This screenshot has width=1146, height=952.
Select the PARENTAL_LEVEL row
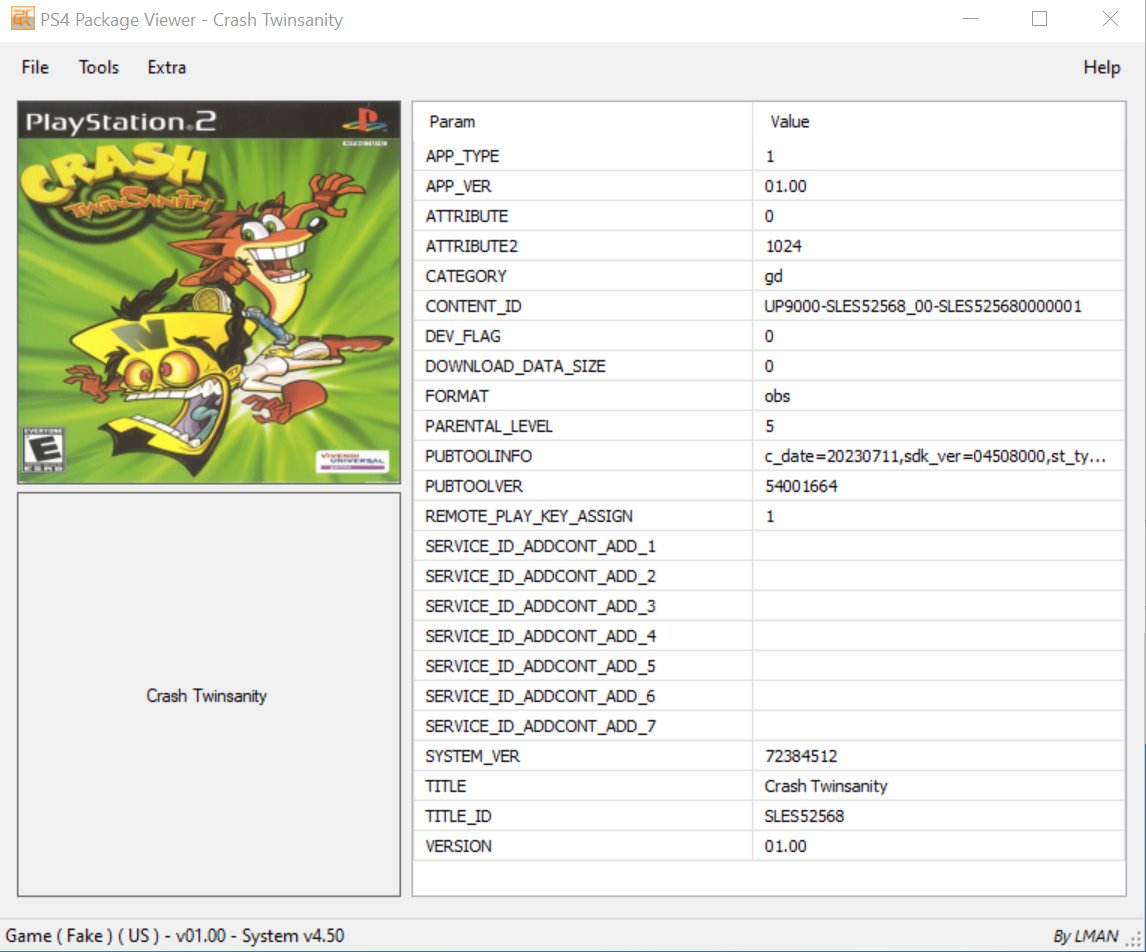[x=488, y=426]
